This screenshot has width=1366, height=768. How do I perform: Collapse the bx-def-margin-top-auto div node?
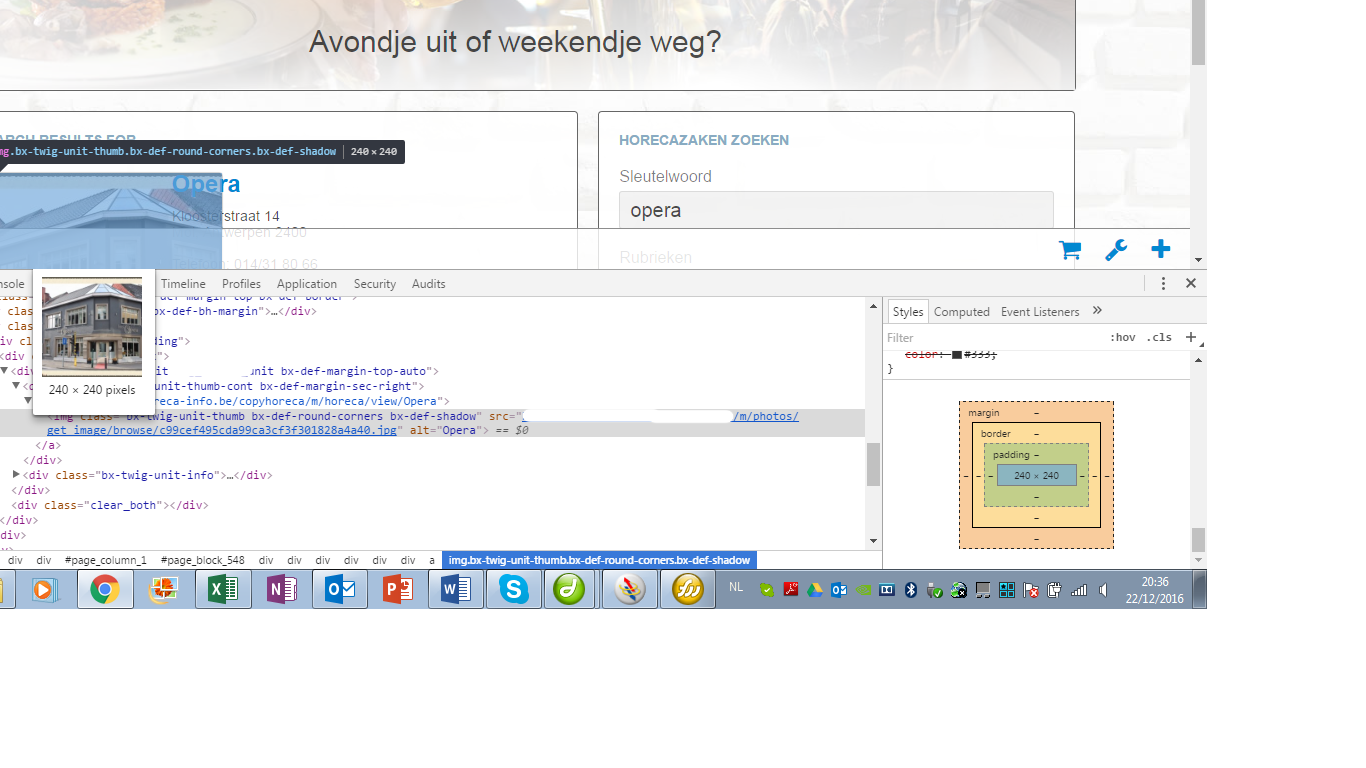point(6,371)
